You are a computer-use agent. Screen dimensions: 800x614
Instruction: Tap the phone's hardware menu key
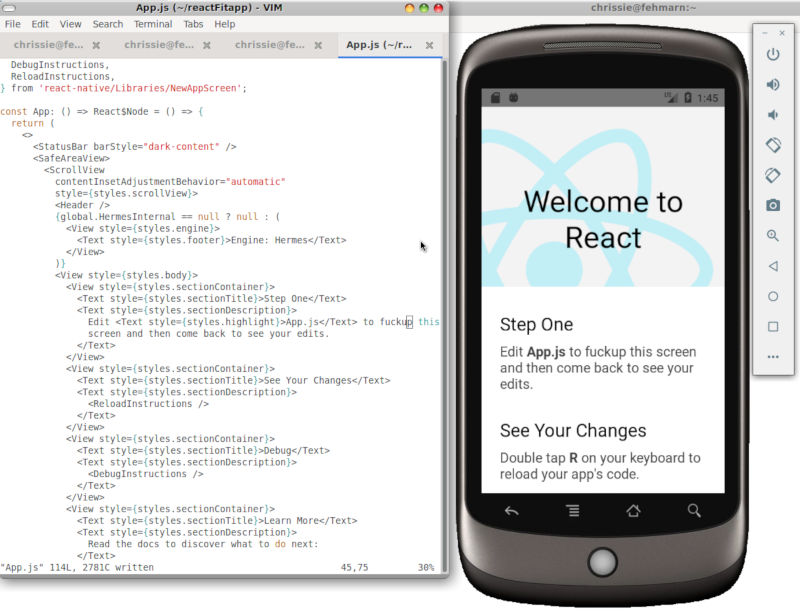pos(572,511)
